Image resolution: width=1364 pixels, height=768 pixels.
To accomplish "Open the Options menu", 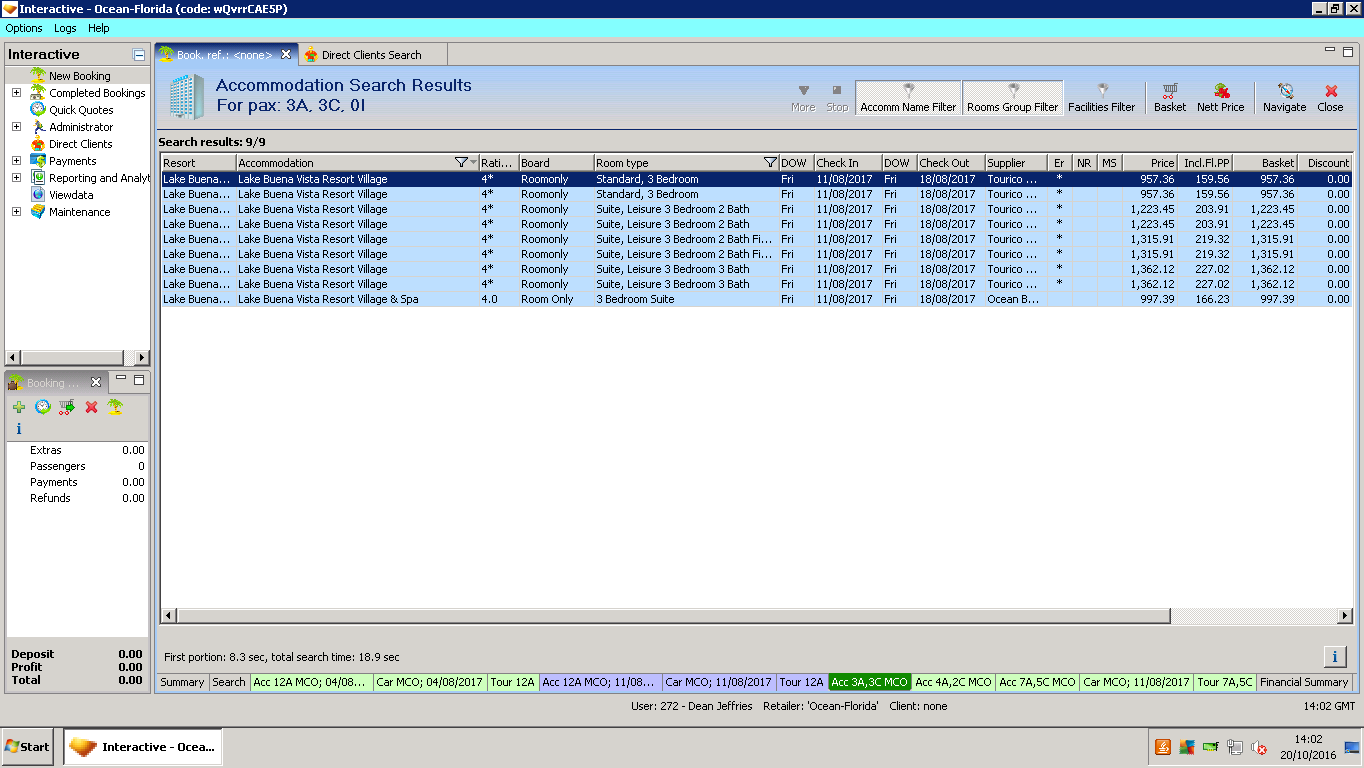I will coord(24,28).
